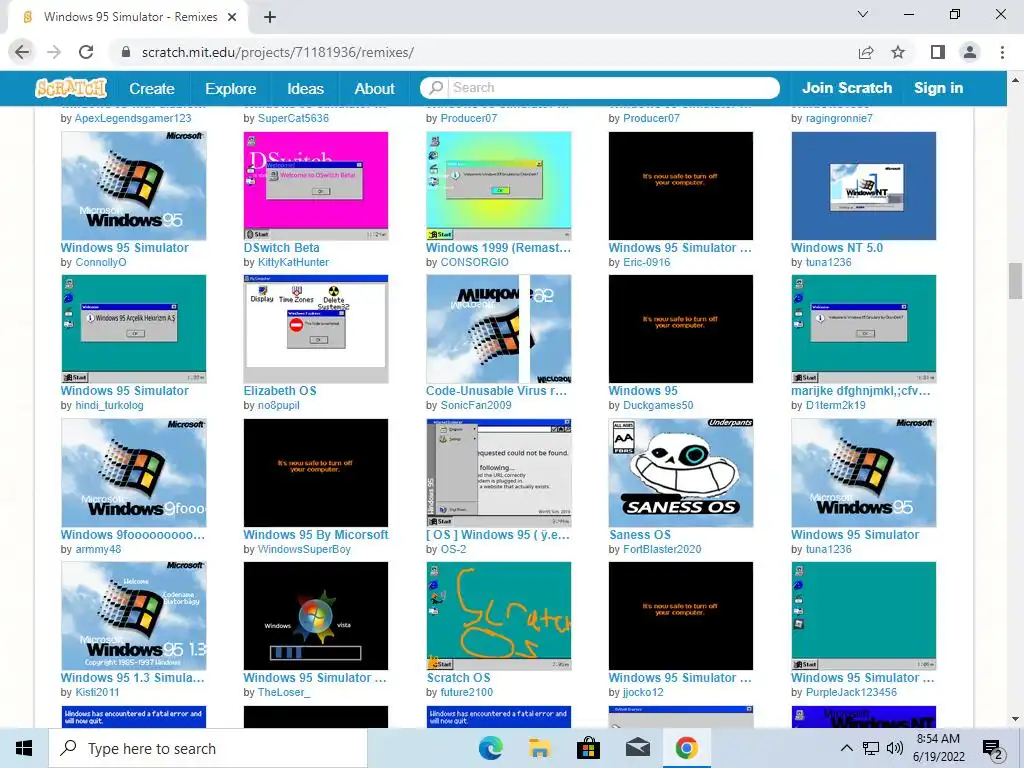
Task: Click the browser address bar URL
Action: coord(278,52)
